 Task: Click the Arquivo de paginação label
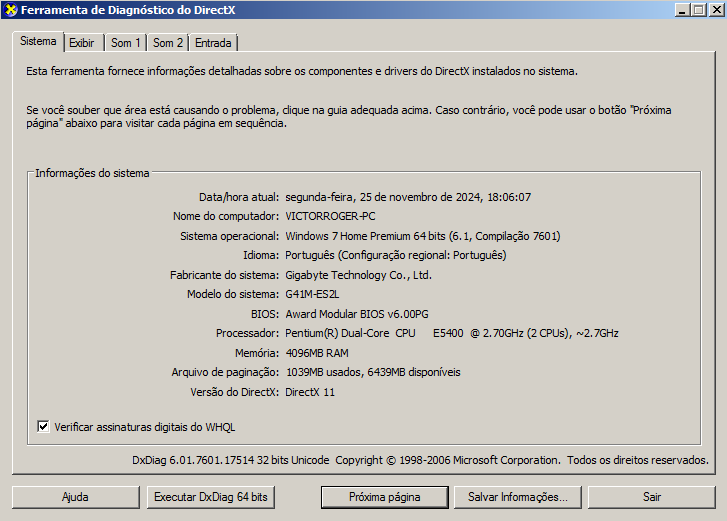(225, 372)
